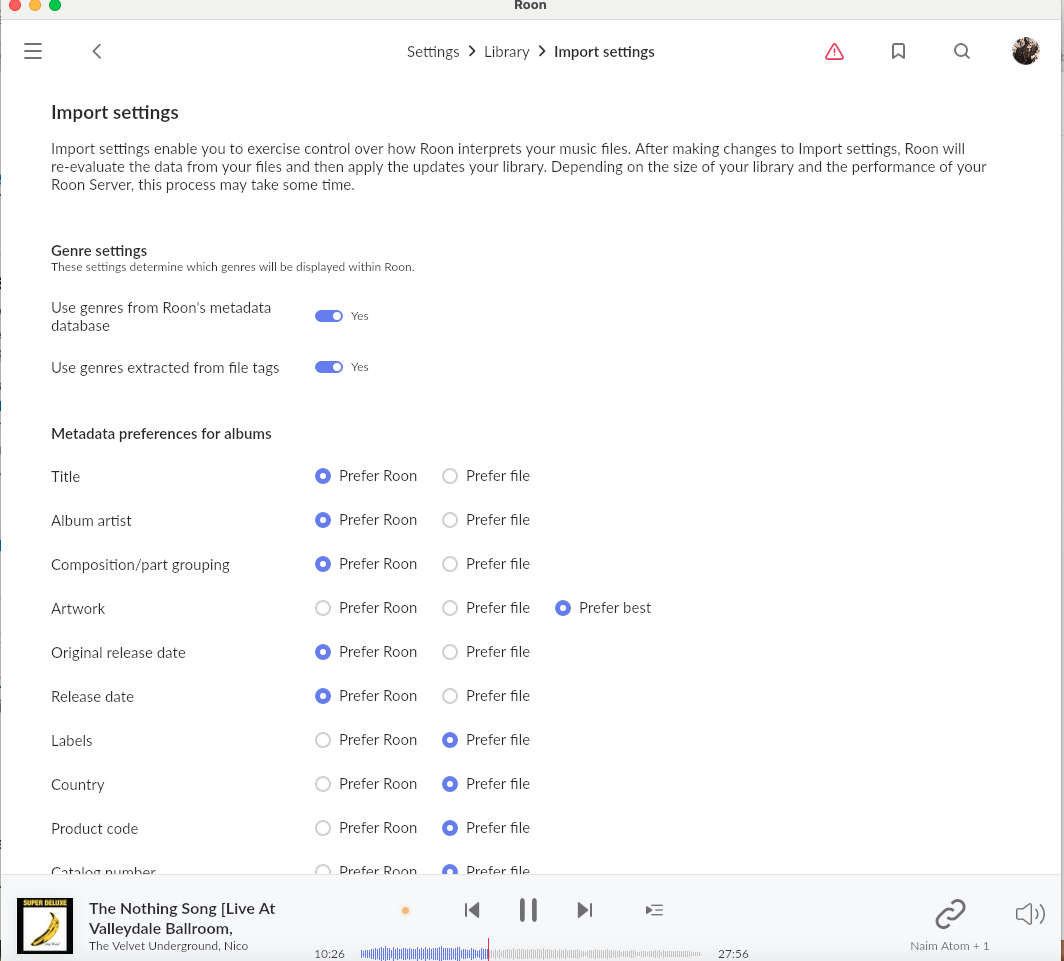Click the total duration 27:56
Screen dimensions: 1064x961
[733, 954]
